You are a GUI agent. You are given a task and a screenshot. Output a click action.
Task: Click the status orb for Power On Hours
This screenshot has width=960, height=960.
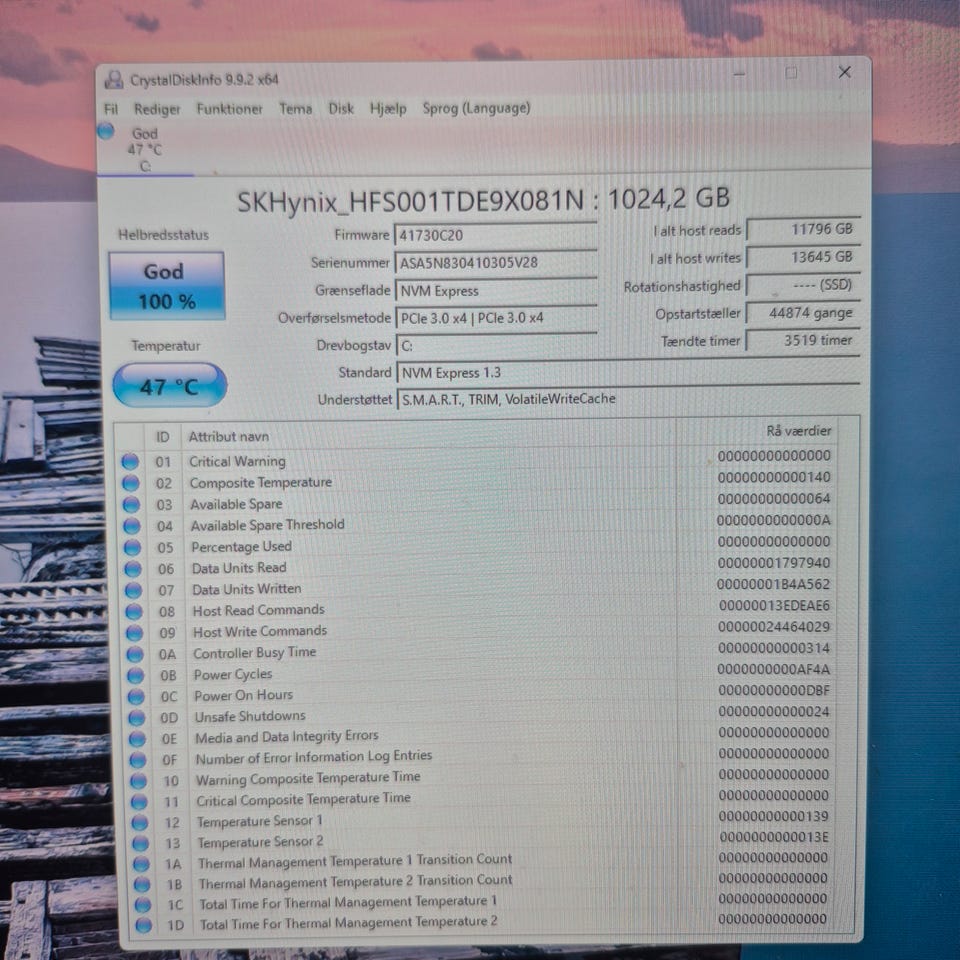(x=136, y=697)
